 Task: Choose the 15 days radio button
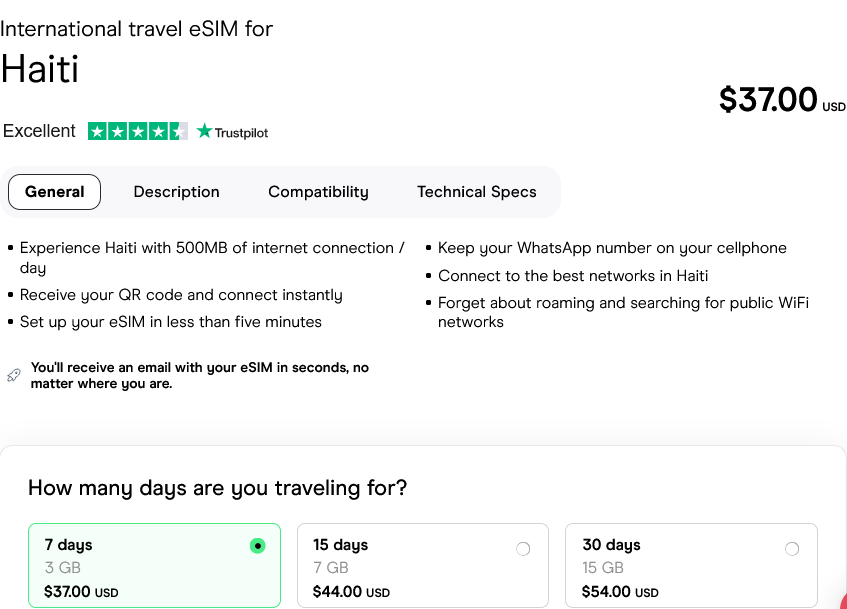pos(523,549)
